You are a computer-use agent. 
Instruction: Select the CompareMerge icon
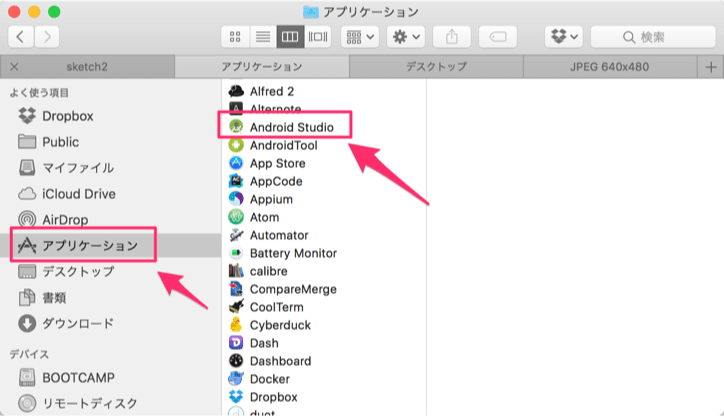click(x=236, y=289)
